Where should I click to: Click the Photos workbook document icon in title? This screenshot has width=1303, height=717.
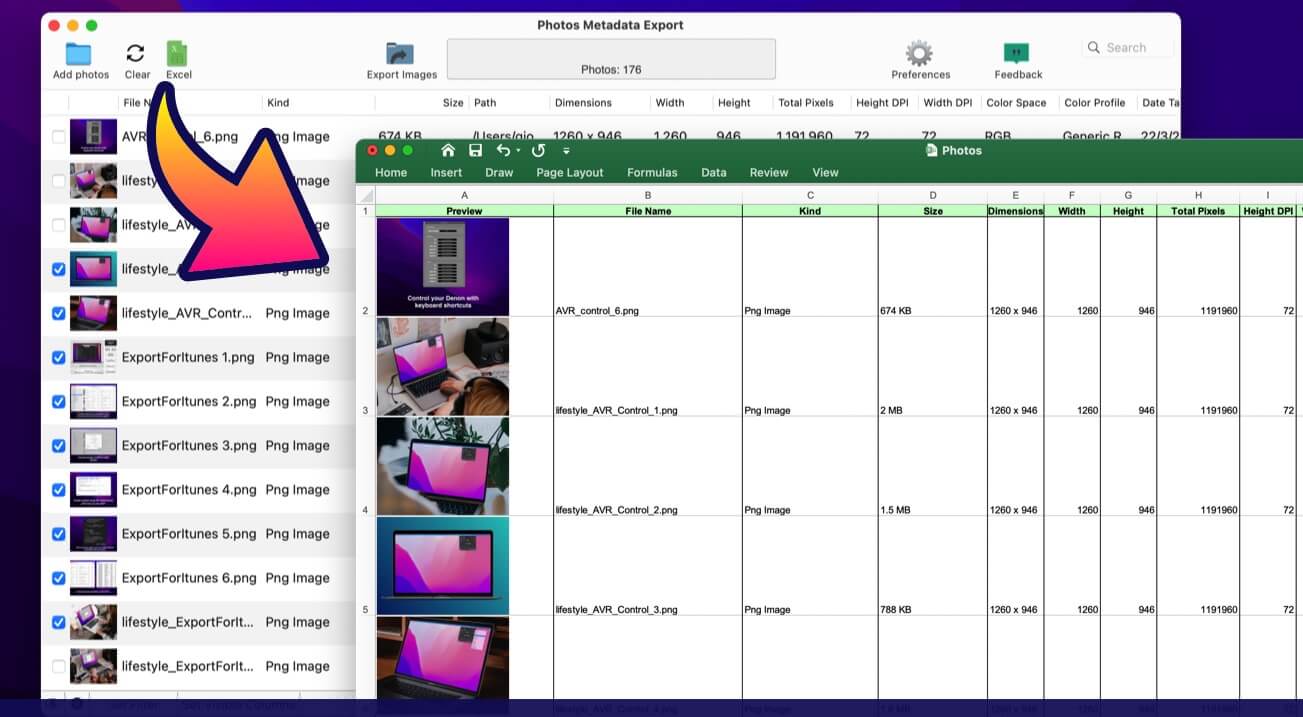click(932, 150)
